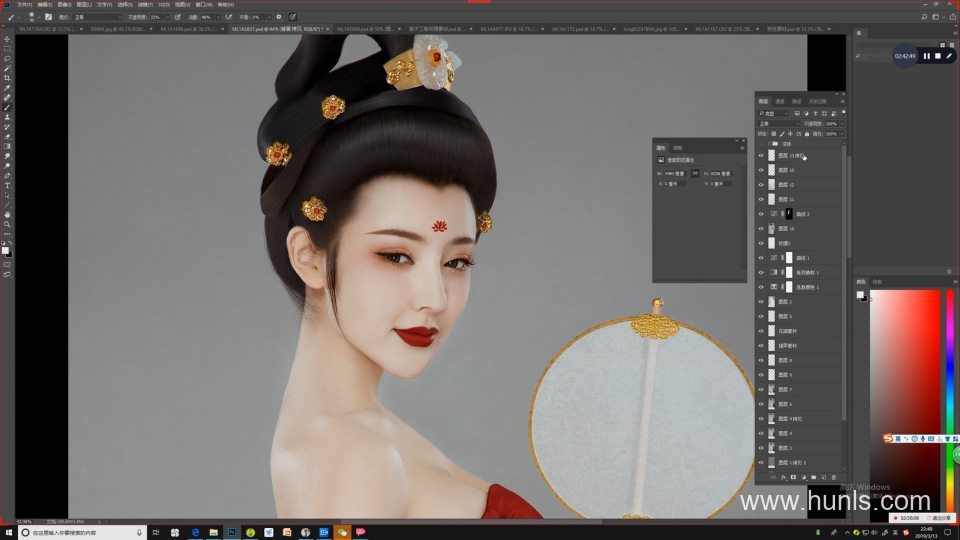Open the layer fill dropdown arrow
The height and width of the screenshot is (540, 960).
coord(842,133)
